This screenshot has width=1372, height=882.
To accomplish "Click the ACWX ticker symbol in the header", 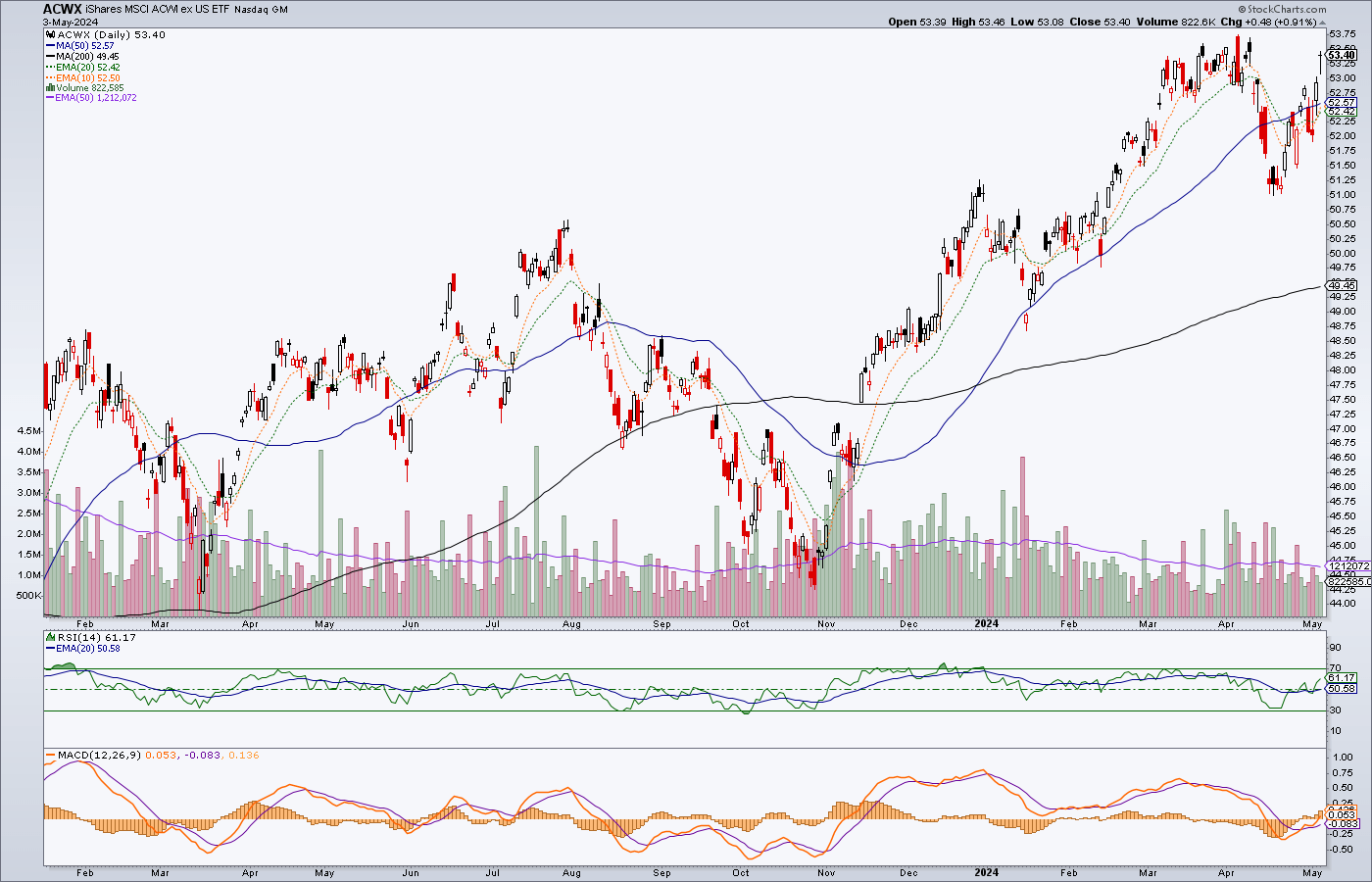I will 63,9.
